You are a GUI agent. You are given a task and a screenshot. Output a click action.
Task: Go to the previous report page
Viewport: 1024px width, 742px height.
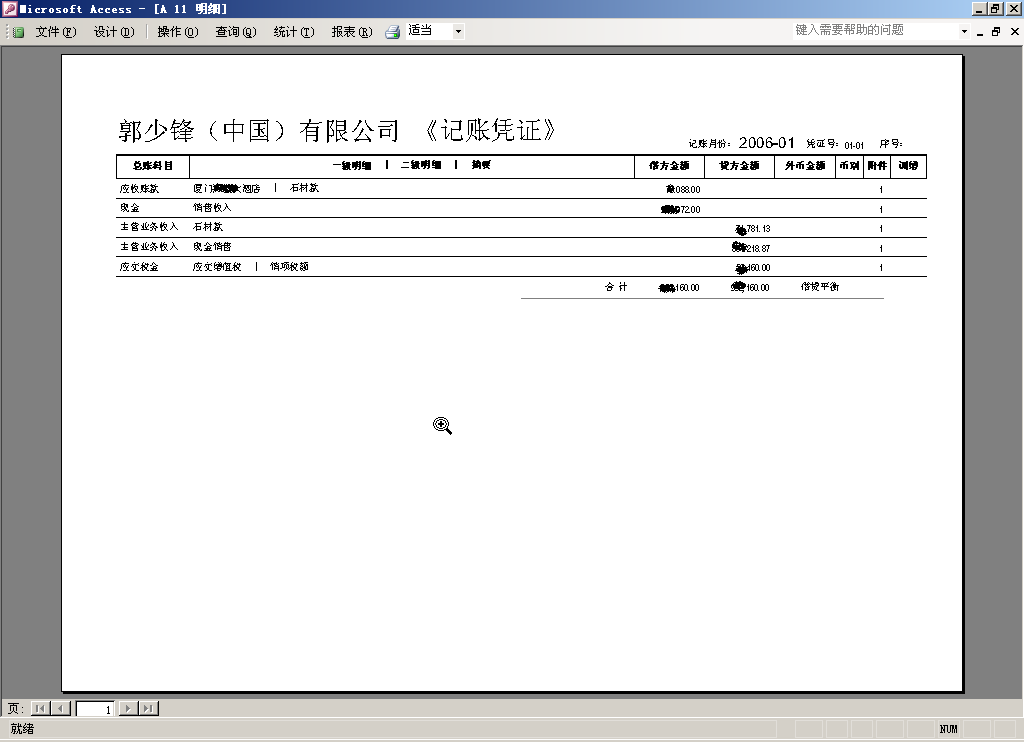point(61,709)
